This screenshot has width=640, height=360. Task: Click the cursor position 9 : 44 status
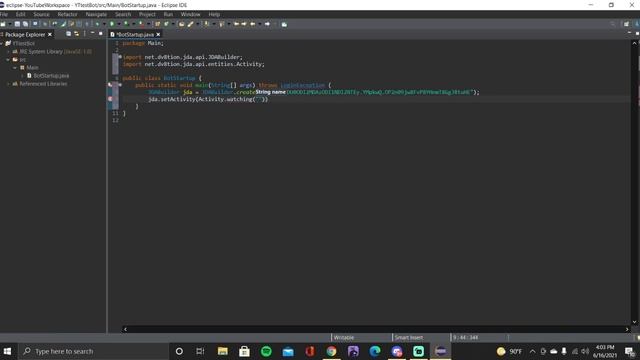pyautogui.click(x=465, y=338)
